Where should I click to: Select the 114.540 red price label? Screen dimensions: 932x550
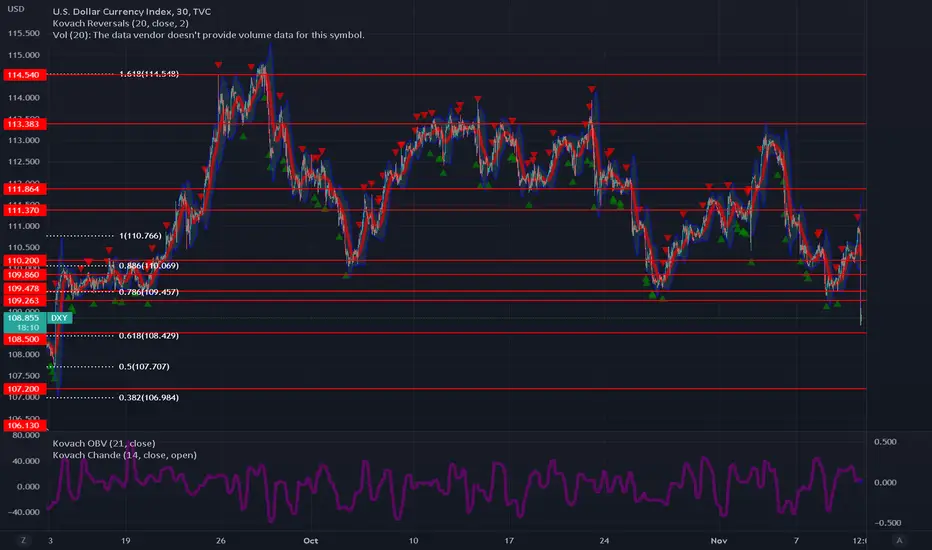click(24, 75)
